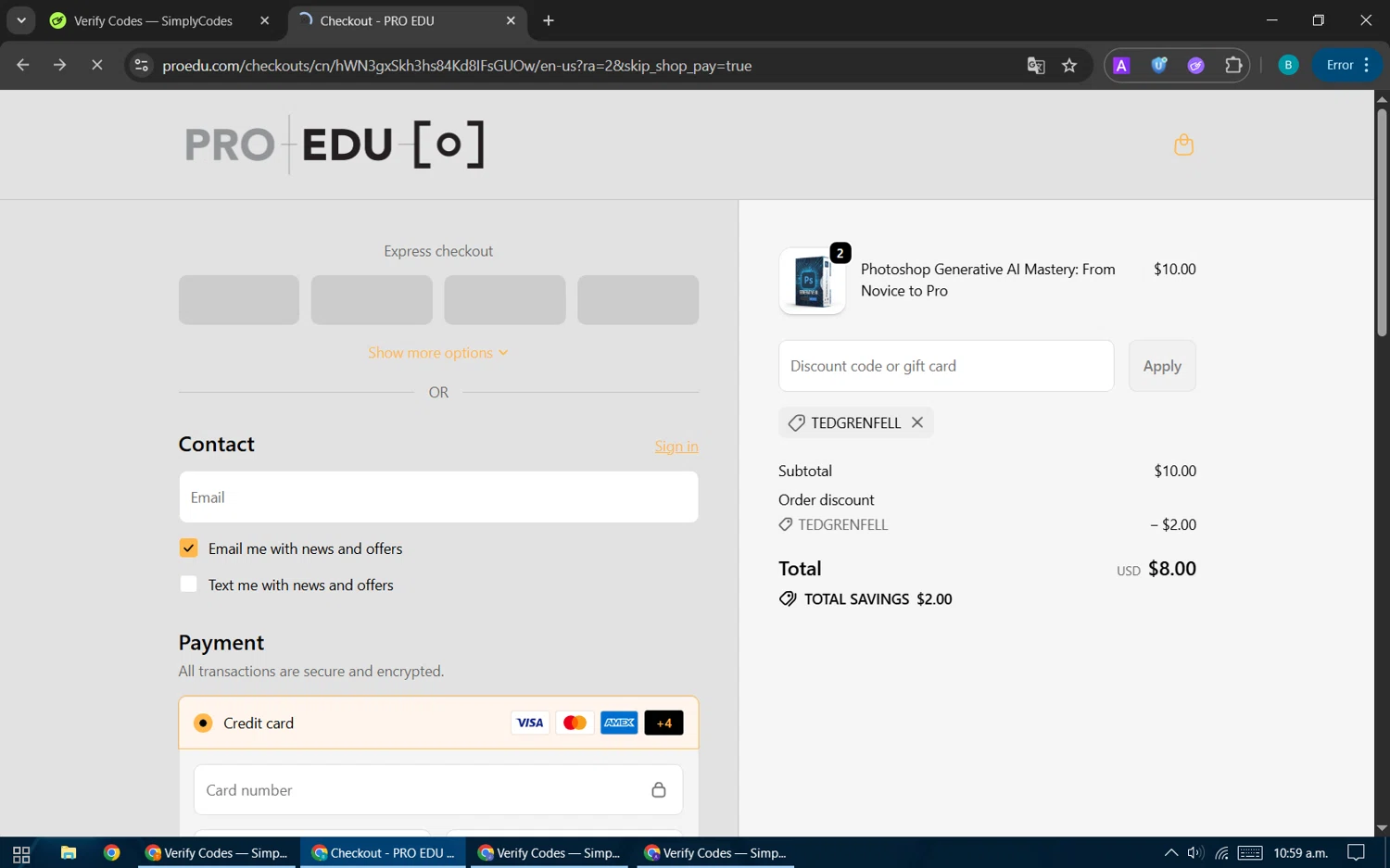Click the TOTAL SAVINGS $2.00 text
The height and width of the screenshot is (868, 1390).
point(878,599)
